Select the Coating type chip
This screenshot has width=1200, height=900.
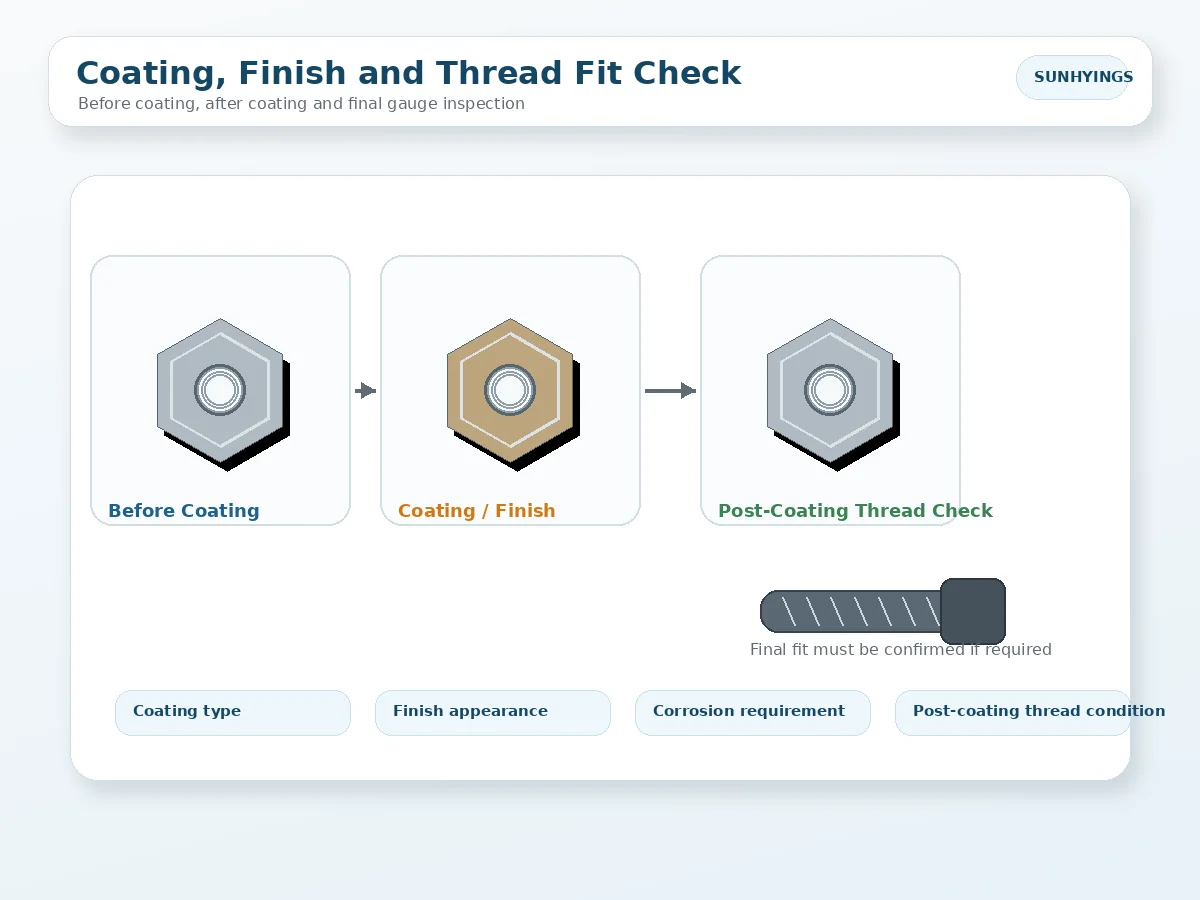[x=233, y=713]
